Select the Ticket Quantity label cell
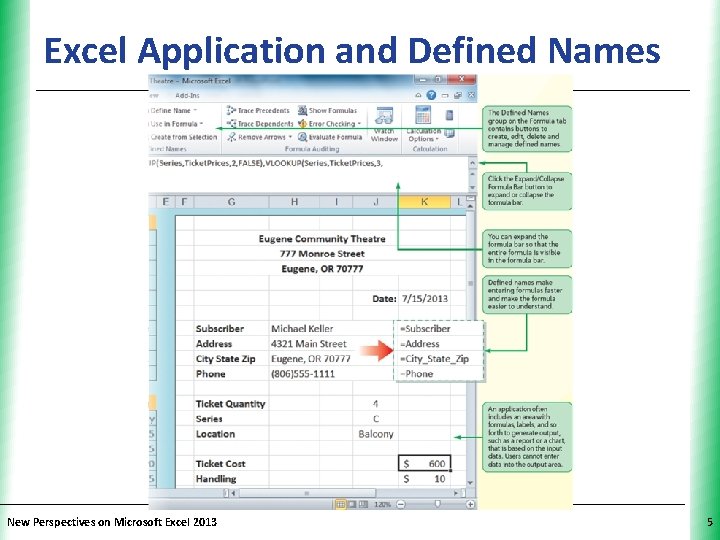 [x=231, y=404]
